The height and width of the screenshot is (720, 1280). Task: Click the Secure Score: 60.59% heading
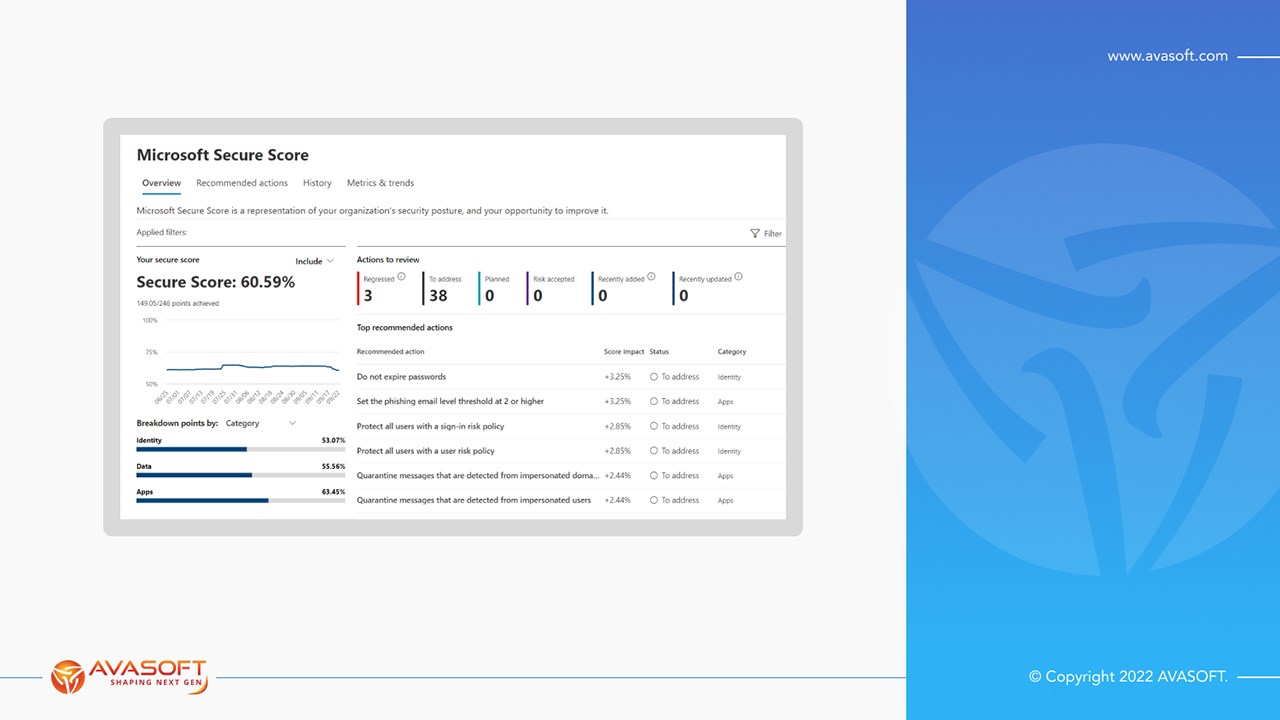click(216, 282)
